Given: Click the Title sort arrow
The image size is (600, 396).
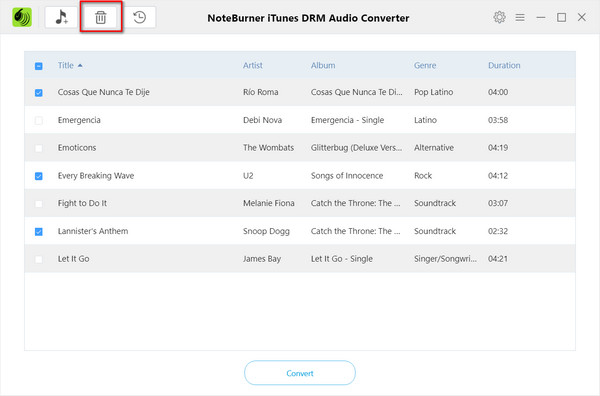Looking at the screenshot, I should tap(80, 65).
